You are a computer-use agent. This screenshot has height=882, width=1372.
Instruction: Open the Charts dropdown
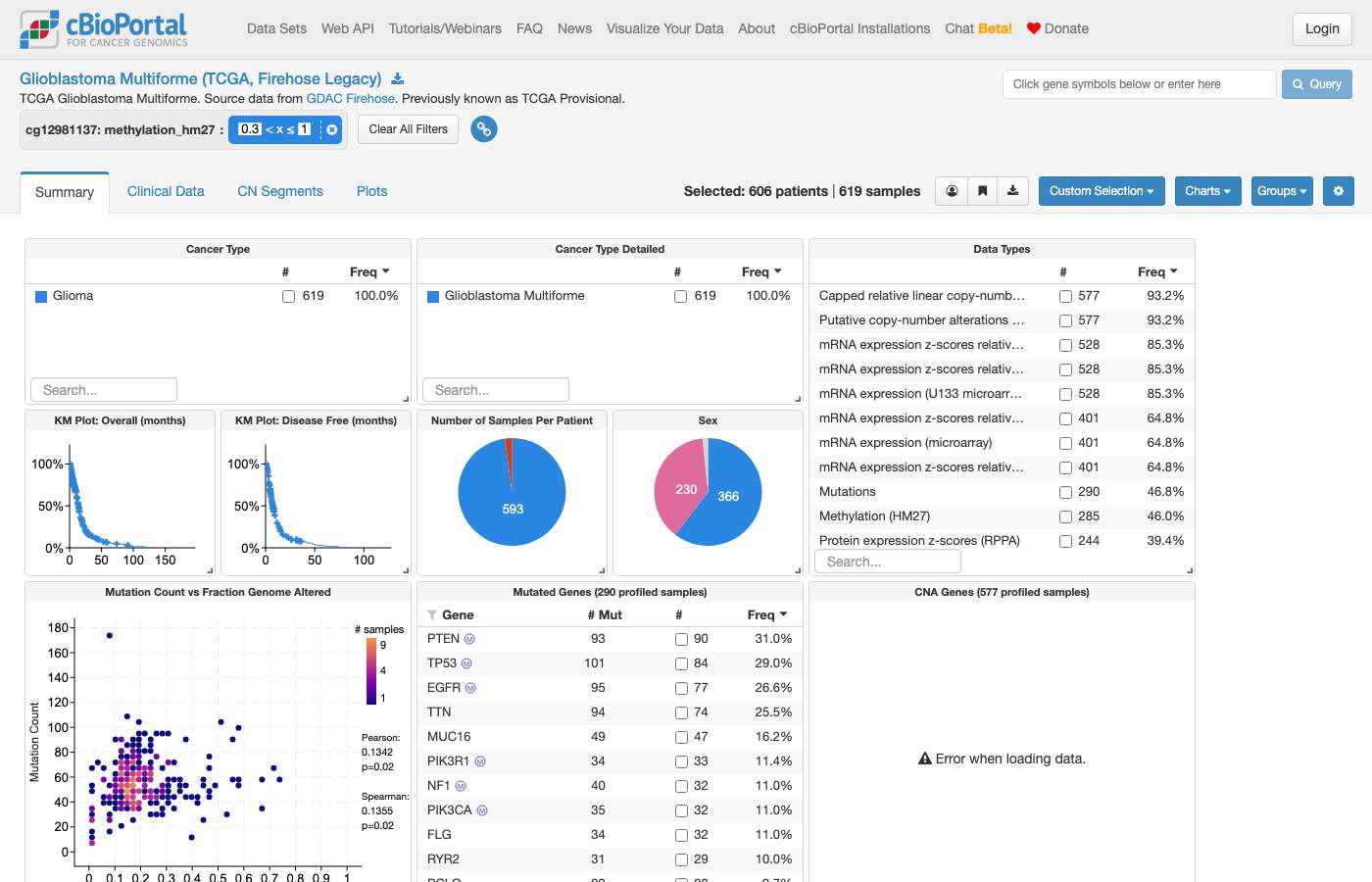(x=1207, y=191)
